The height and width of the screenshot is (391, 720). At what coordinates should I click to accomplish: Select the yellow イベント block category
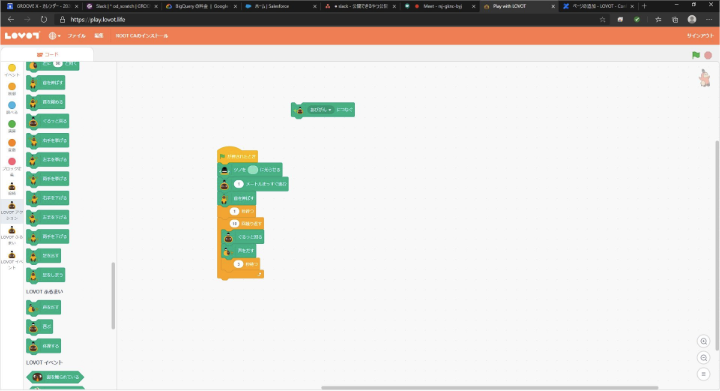12,70
